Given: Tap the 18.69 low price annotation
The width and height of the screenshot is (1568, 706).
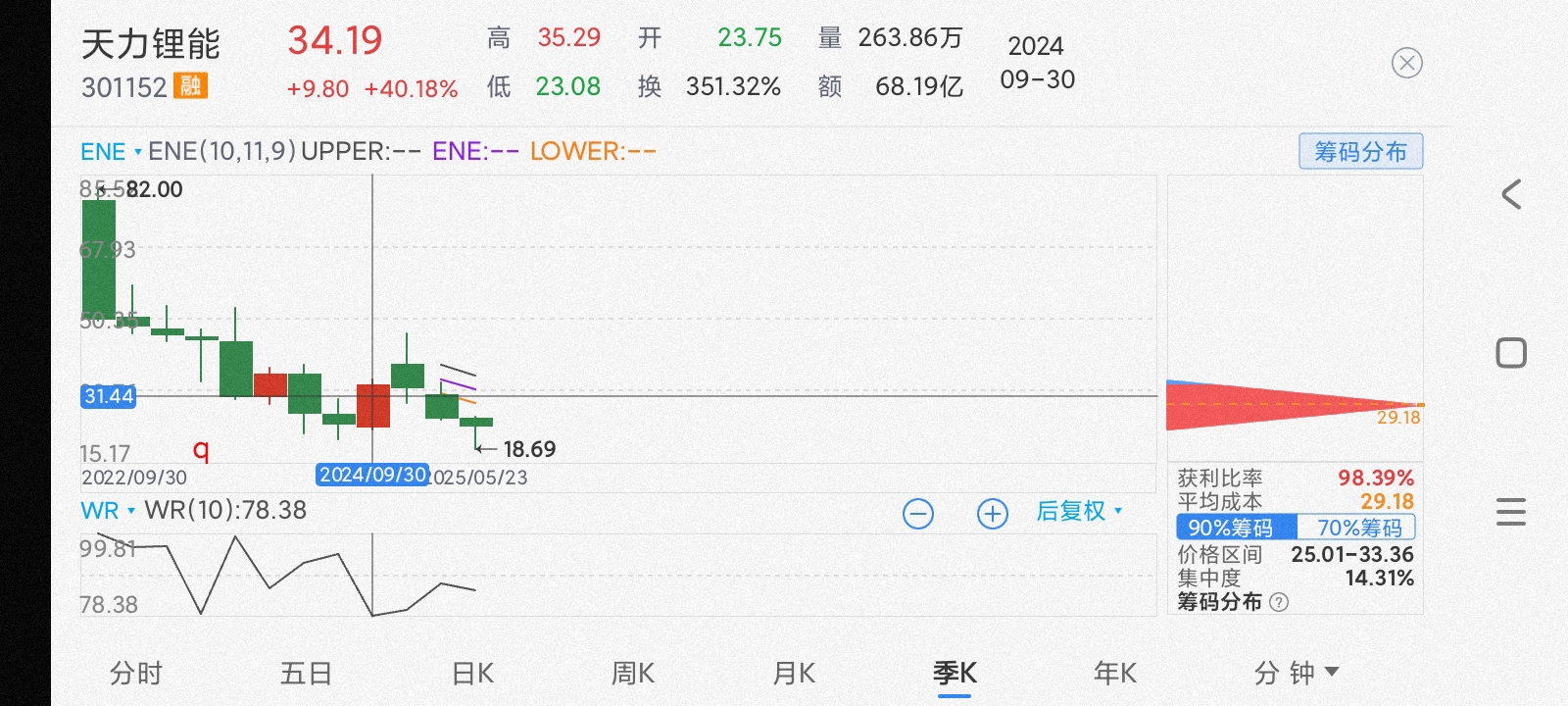Looking at the screenshot, I should coord(529,449).
